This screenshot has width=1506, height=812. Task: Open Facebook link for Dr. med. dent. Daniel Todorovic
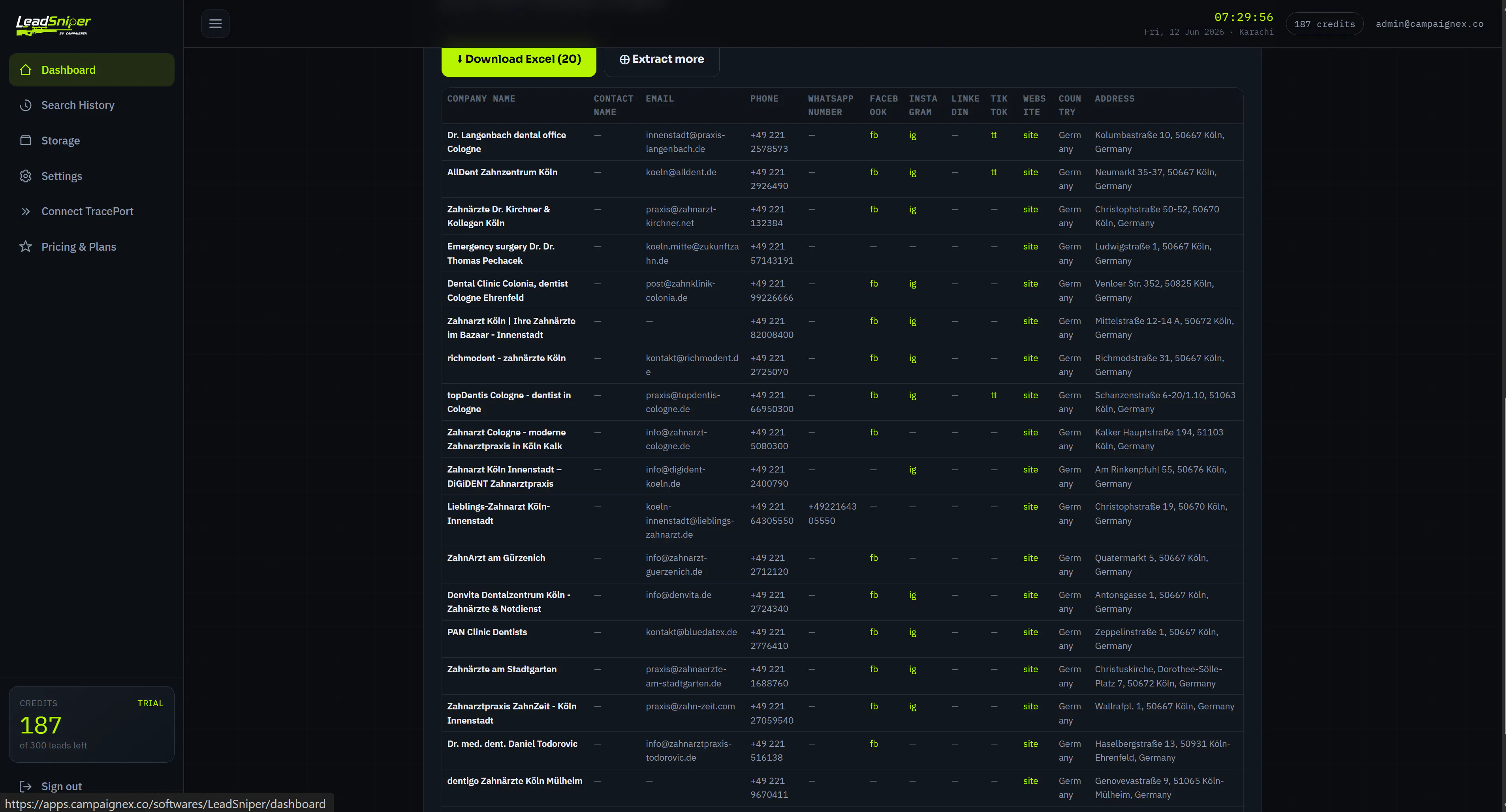[x=873, y=744]
